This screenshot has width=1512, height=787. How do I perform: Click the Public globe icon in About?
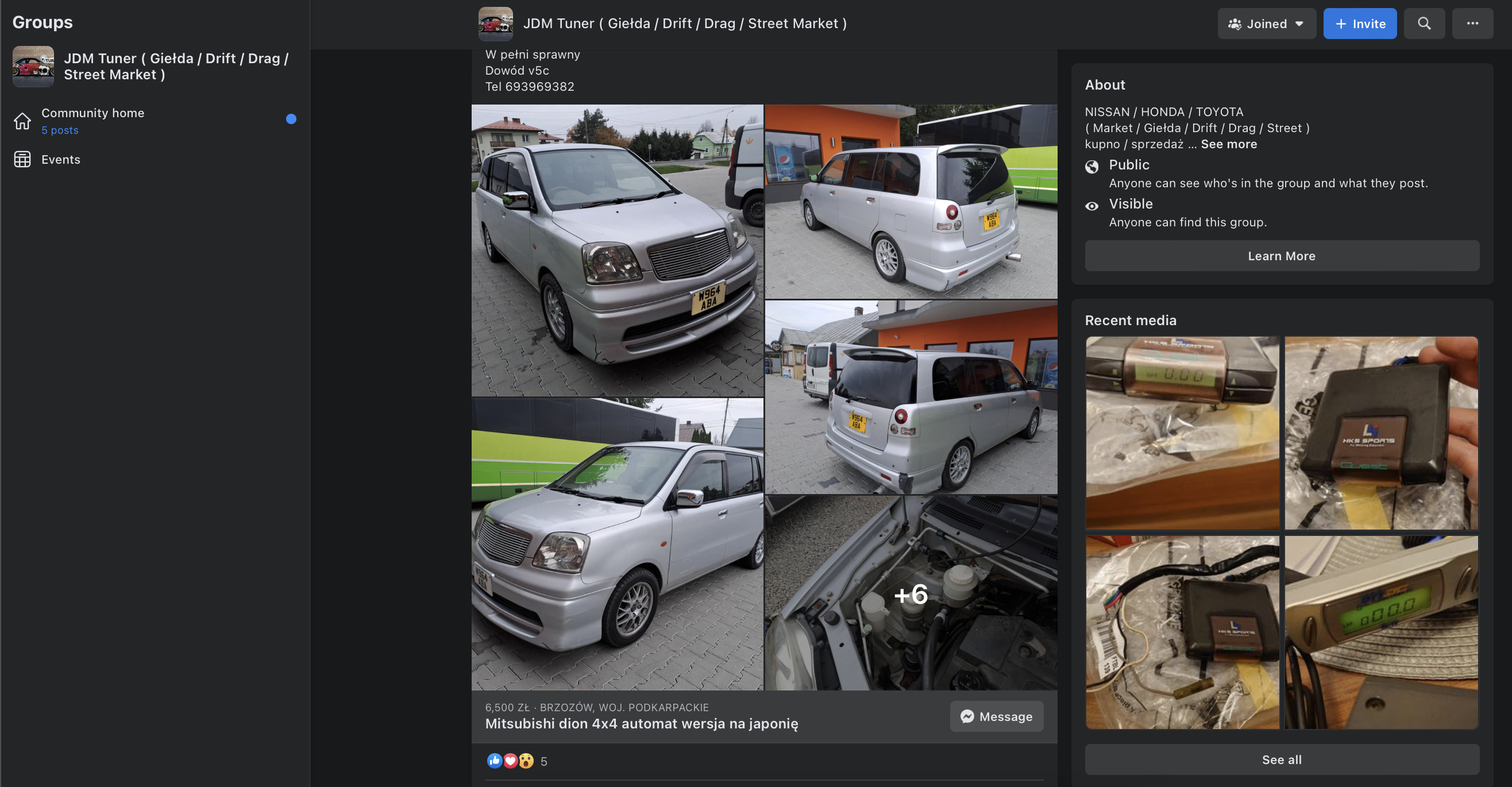1091,167
